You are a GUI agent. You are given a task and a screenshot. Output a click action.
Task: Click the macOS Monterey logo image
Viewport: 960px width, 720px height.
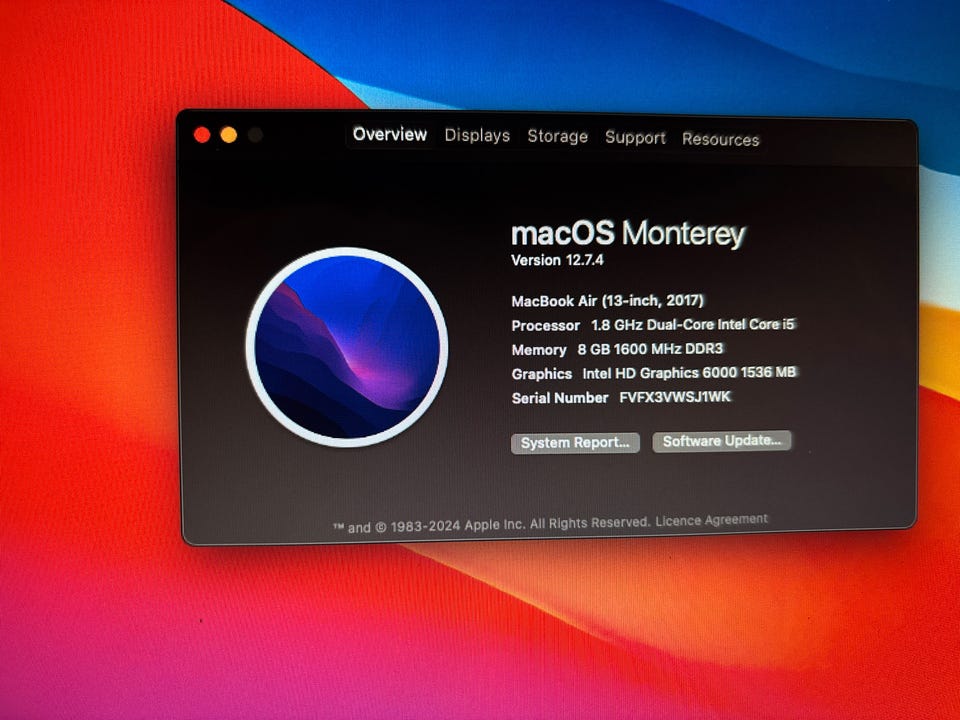coord(347,347)
